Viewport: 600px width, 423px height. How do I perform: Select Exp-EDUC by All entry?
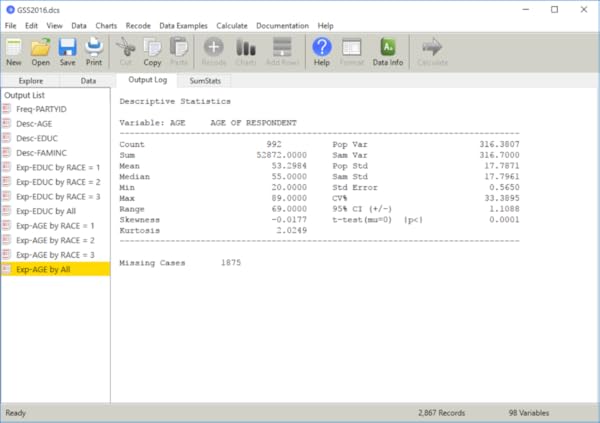coord(46,211)
